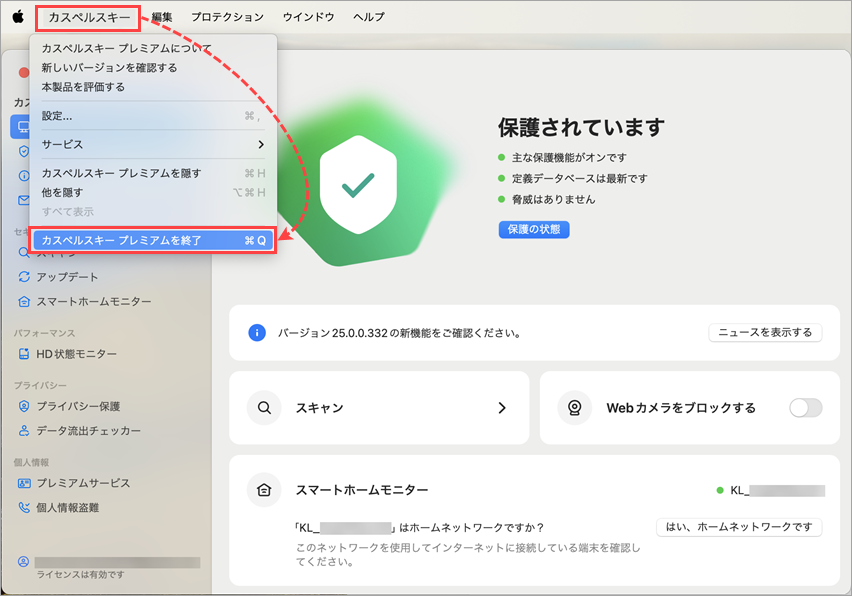
Task: Quit with カスペルスキー プレミアムを終了
Action: point(154,240)
